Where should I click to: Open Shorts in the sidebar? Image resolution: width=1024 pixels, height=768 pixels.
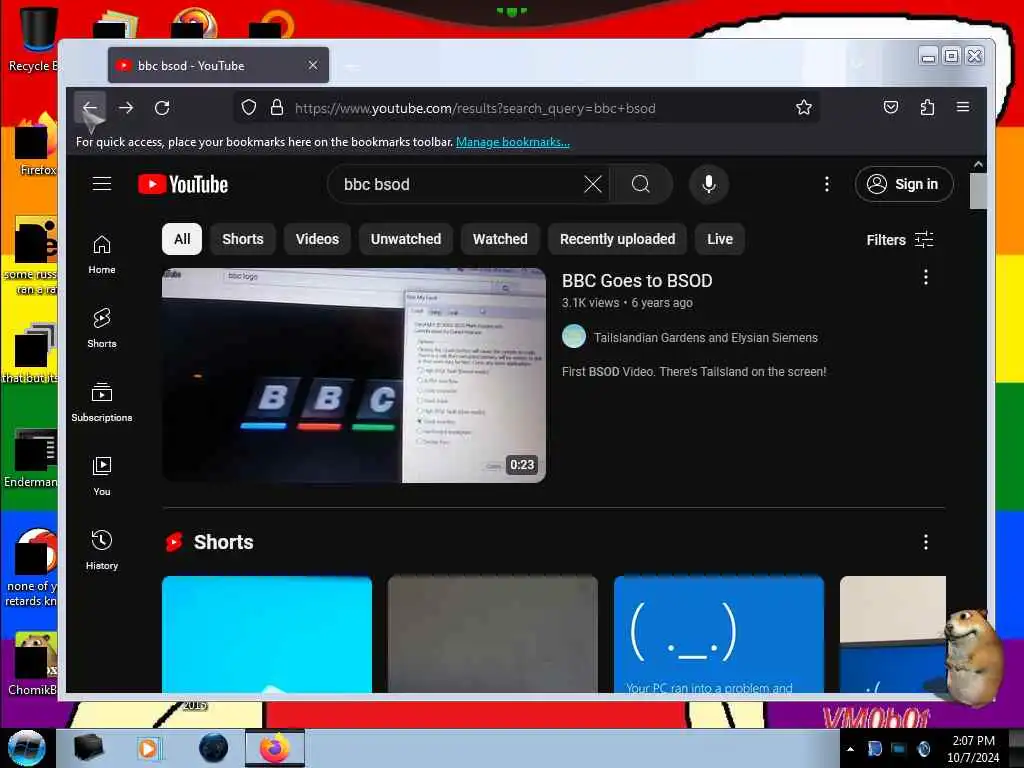click(102, 328)
